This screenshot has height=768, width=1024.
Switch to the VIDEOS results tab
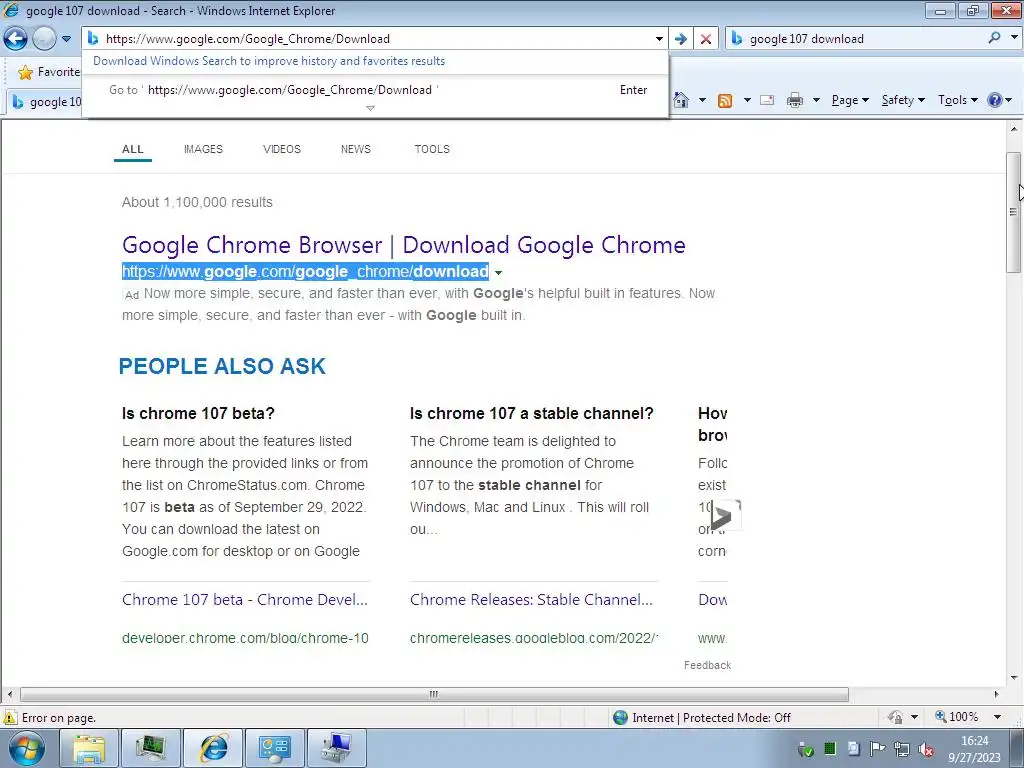pos(281,149)
